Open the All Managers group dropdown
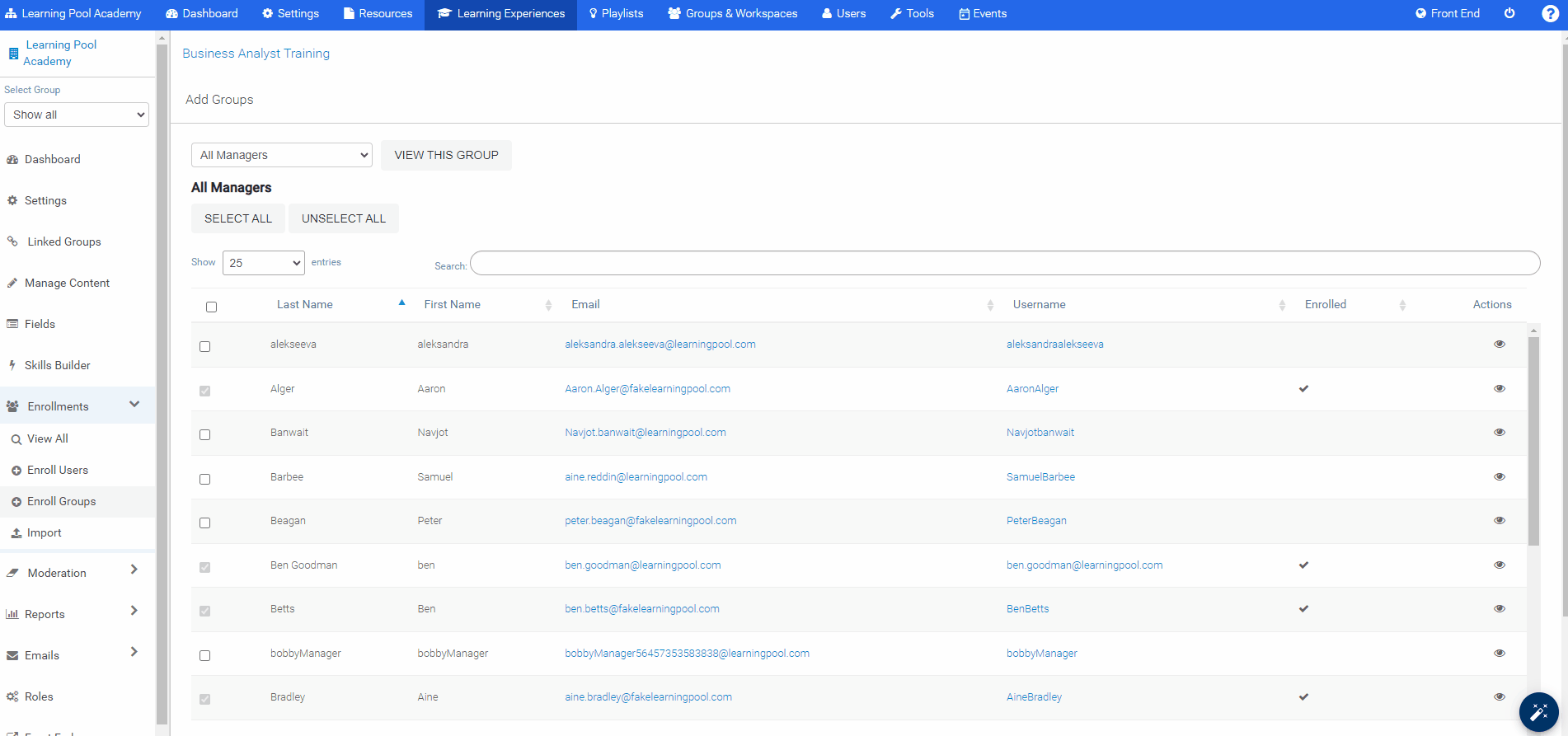 click(x=282, y=155)
